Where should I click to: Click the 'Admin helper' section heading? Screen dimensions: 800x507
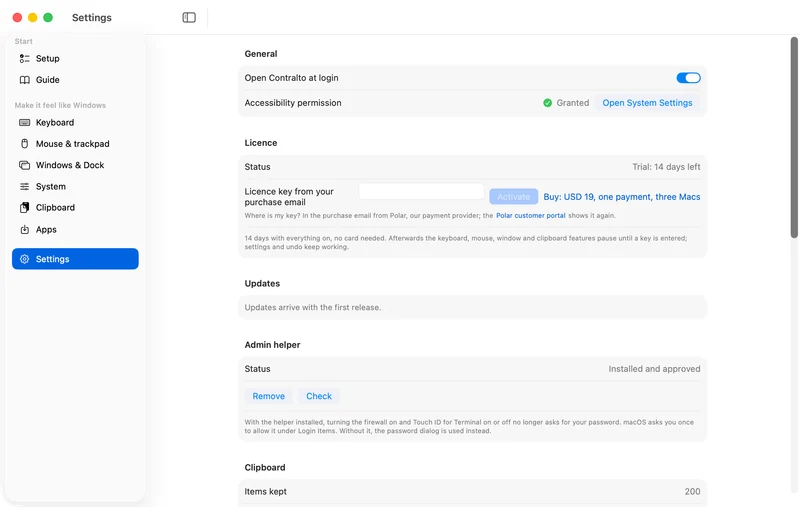point(272,345)
